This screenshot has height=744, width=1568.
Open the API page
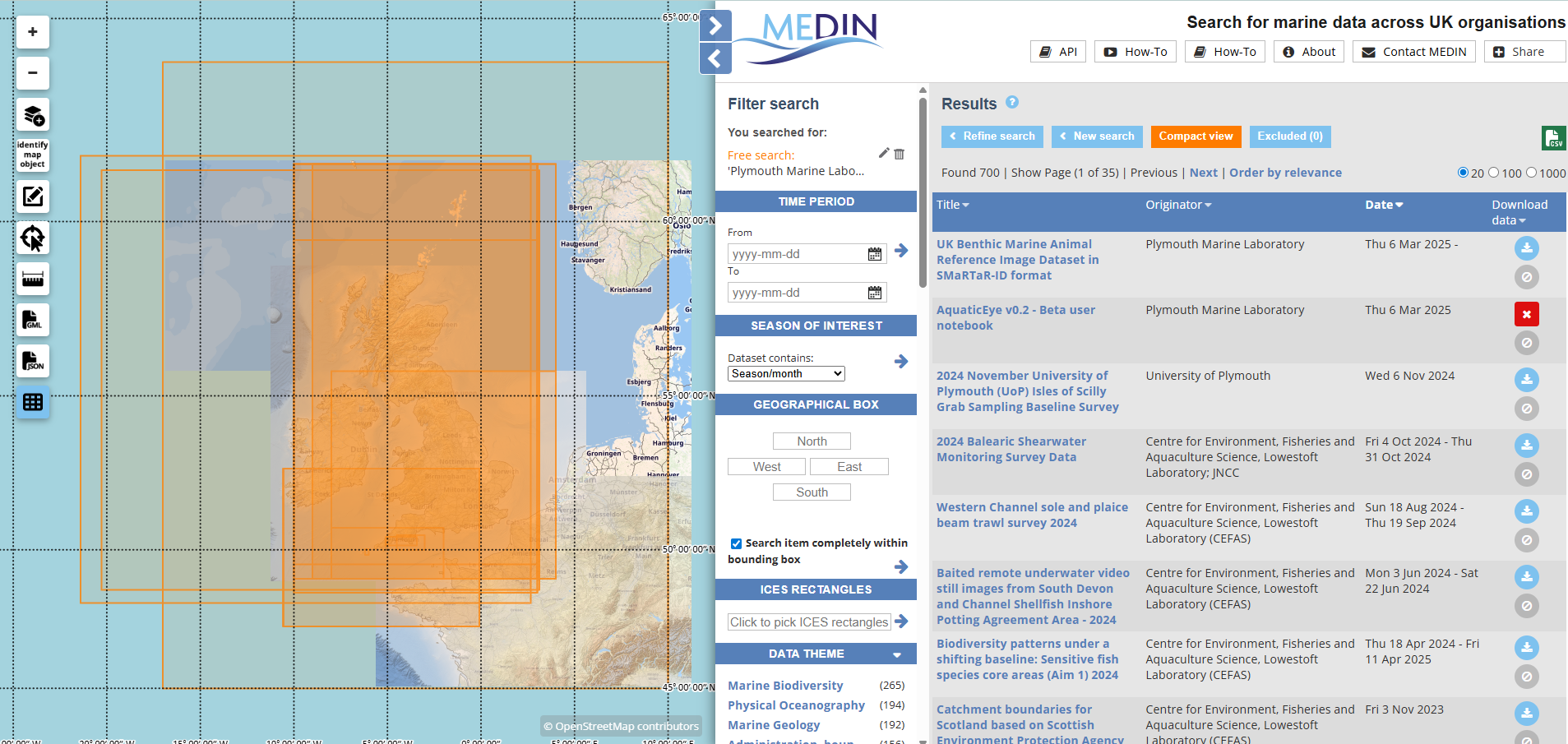[x=1058, y=52]
